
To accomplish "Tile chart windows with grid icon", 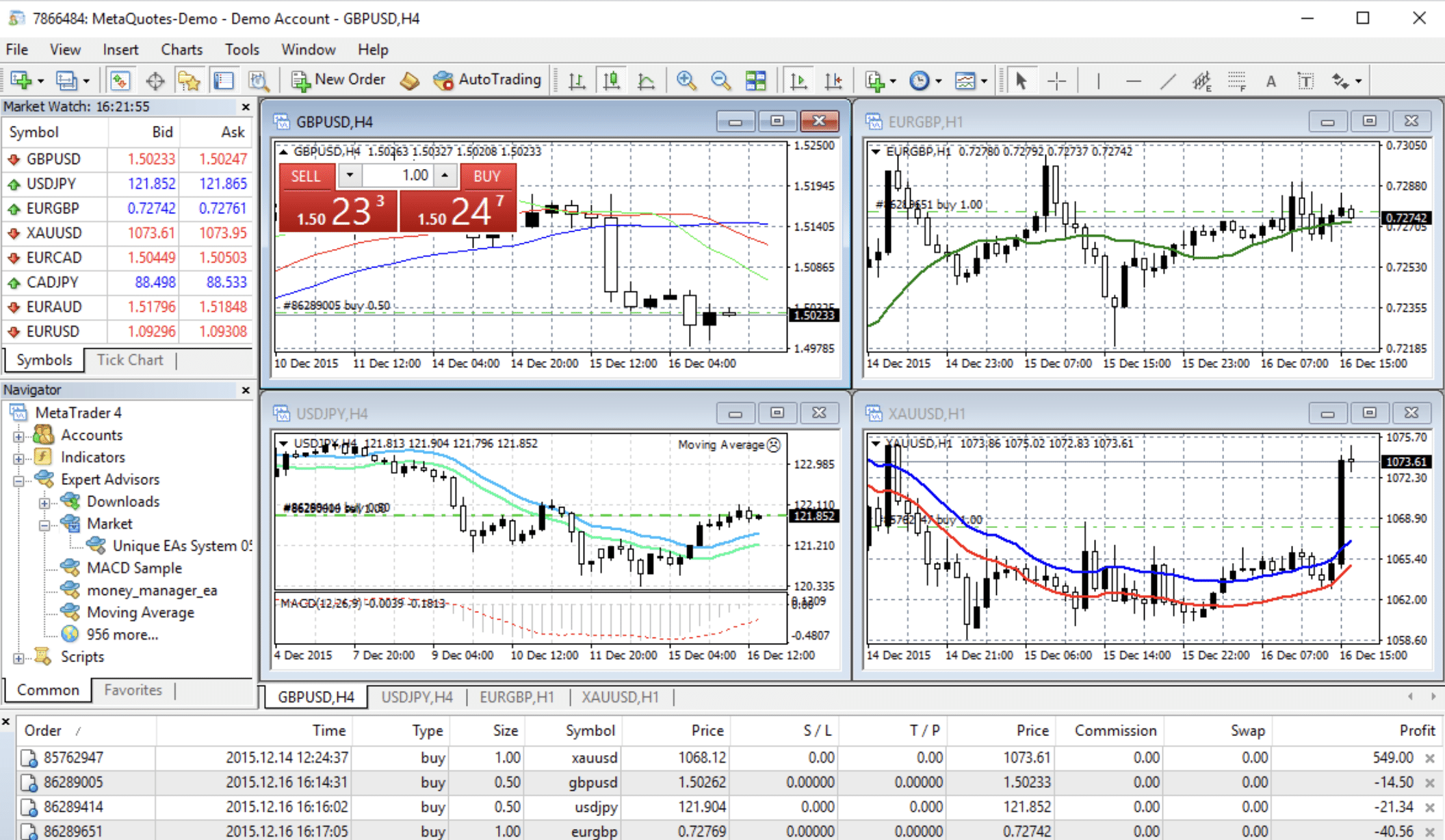I will (755, 81).
